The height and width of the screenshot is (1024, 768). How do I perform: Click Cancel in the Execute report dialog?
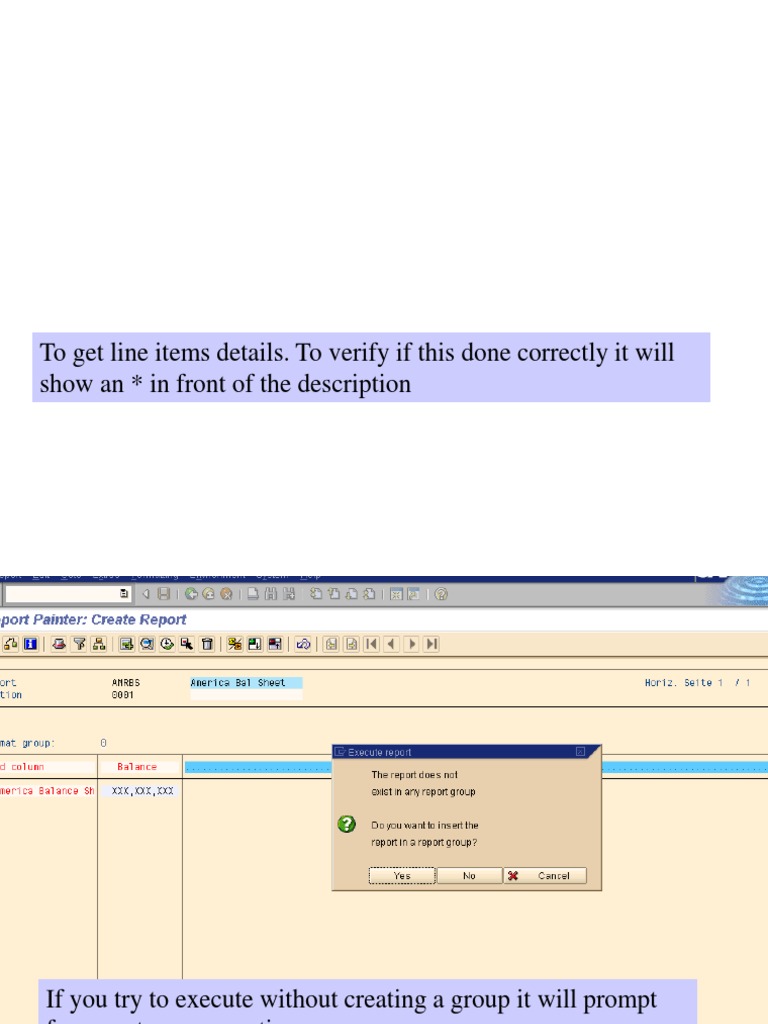tap(545, 876)
